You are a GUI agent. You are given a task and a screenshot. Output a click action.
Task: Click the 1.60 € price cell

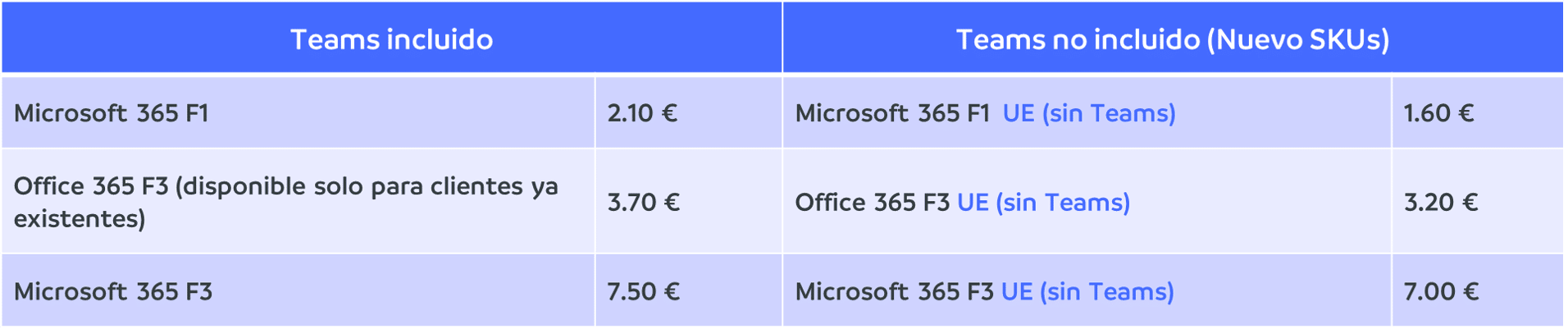(x=1477, y=112)
